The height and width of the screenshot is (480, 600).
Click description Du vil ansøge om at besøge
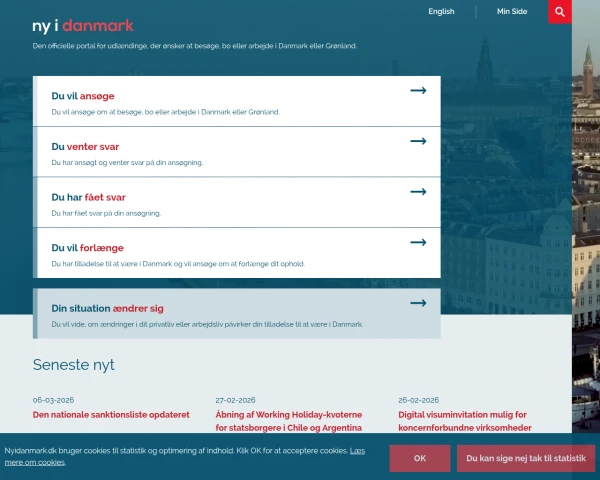coord(166,112)
